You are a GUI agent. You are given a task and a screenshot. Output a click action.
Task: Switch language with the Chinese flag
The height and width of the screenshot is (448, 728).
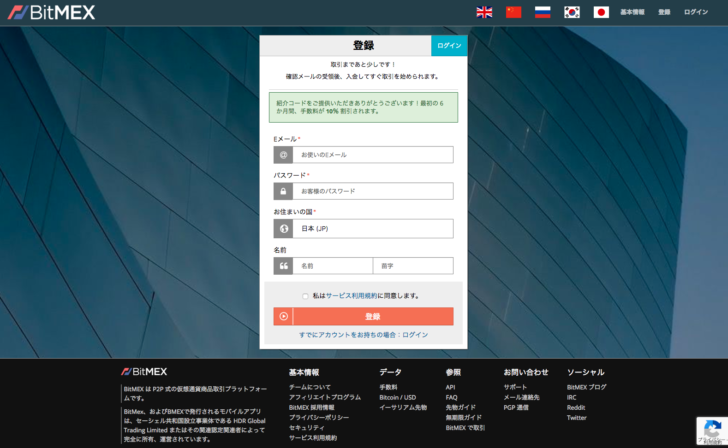click(514, 12)
